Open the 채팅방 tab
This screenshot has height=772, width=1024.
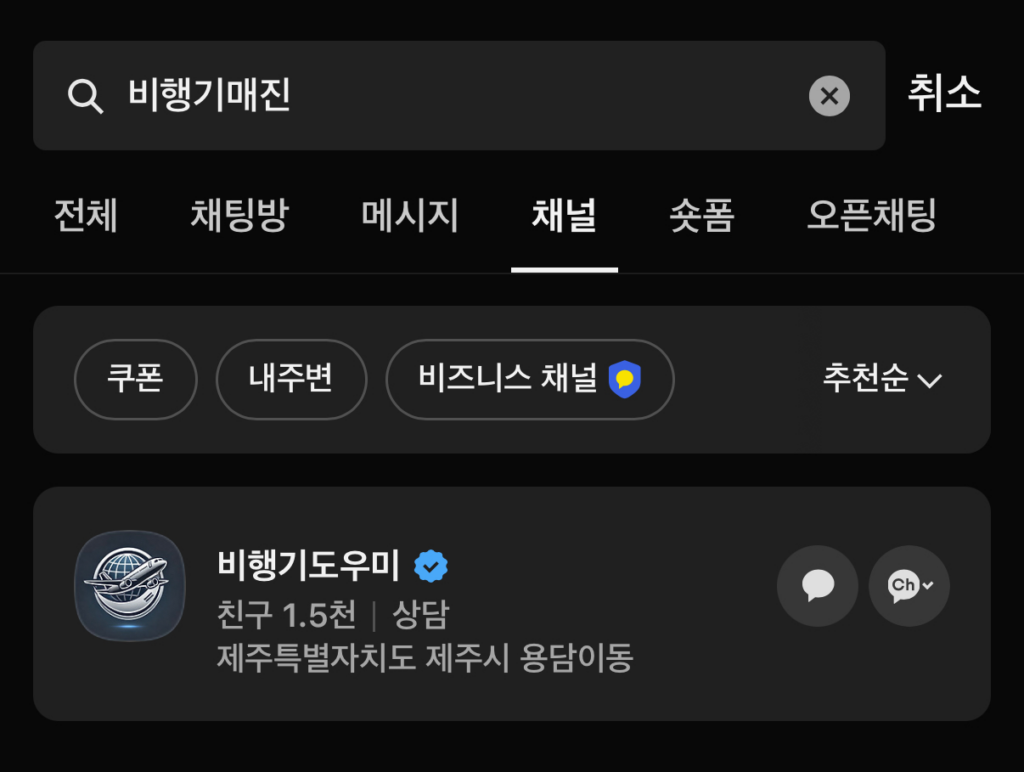(239, 215)
